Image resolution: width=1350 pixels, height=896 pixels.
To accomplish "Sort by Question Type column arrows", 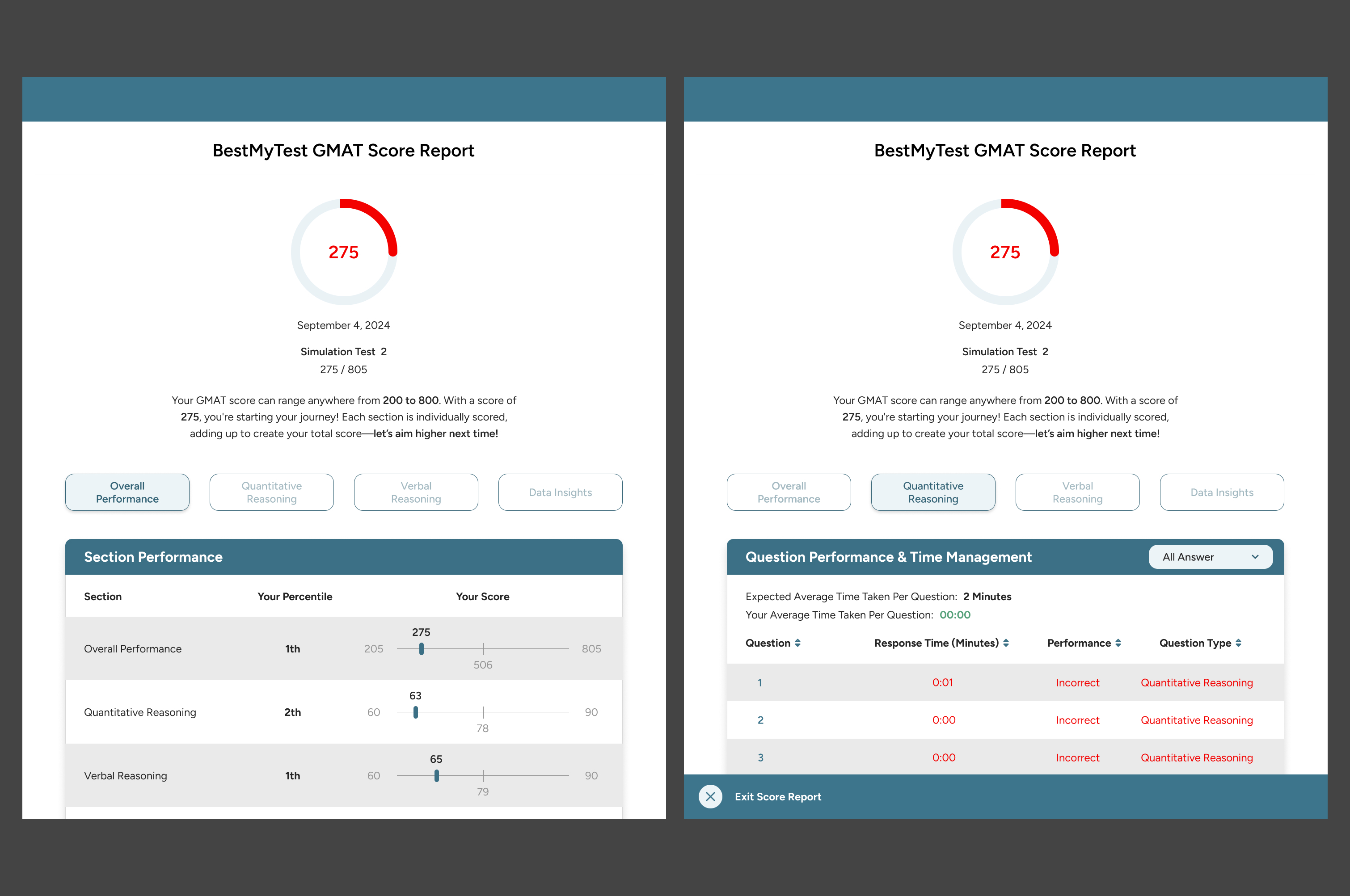I will point(1238,644).
